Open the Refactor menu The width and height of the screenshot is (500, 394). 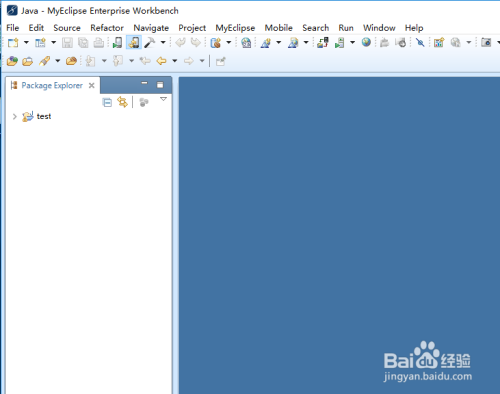[107, 28]
